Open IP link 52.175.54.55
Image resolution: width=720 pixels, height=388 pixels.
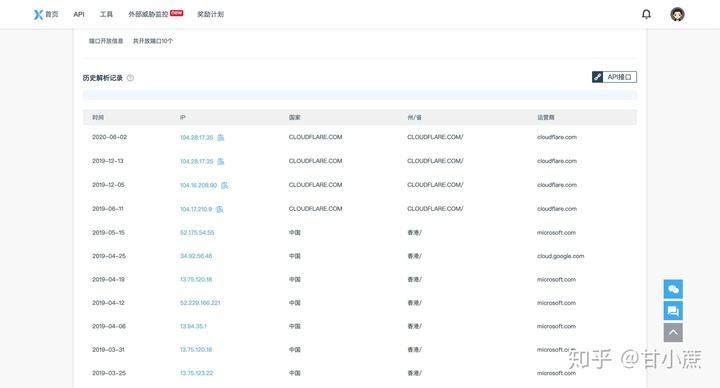point(197,233)
